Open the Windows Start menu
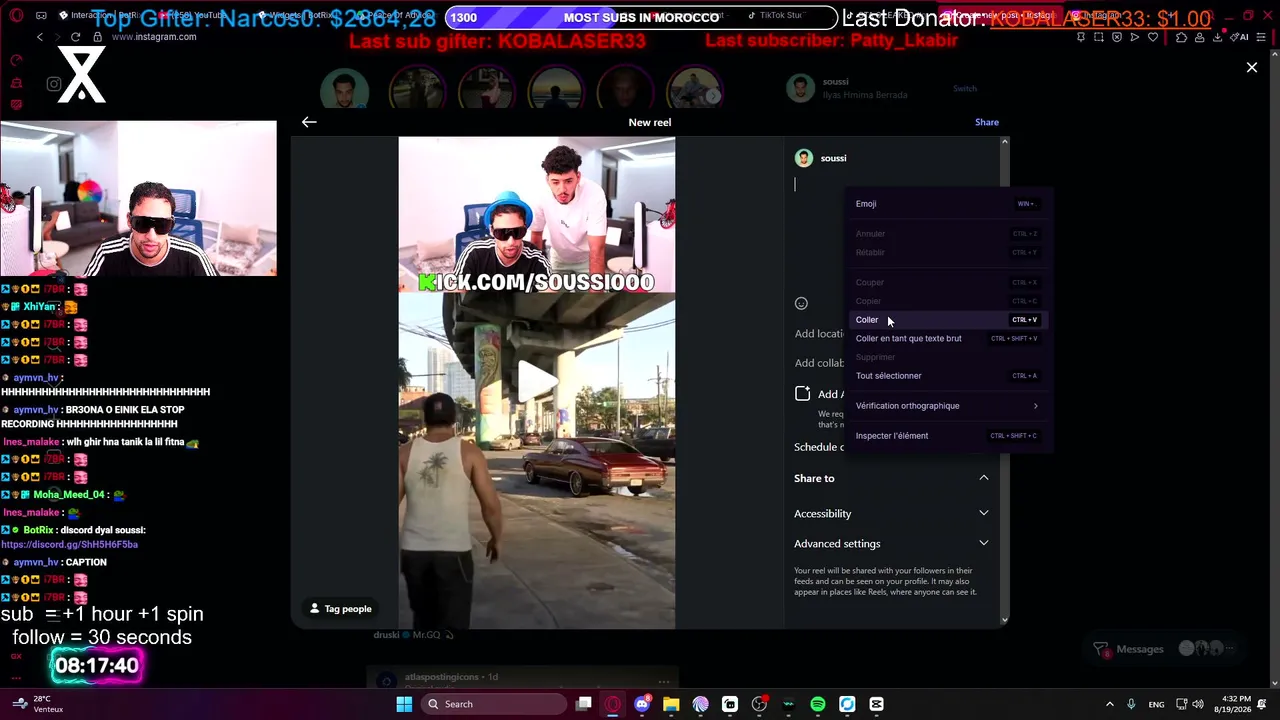 pyautogui.click(x=404, y=704)
